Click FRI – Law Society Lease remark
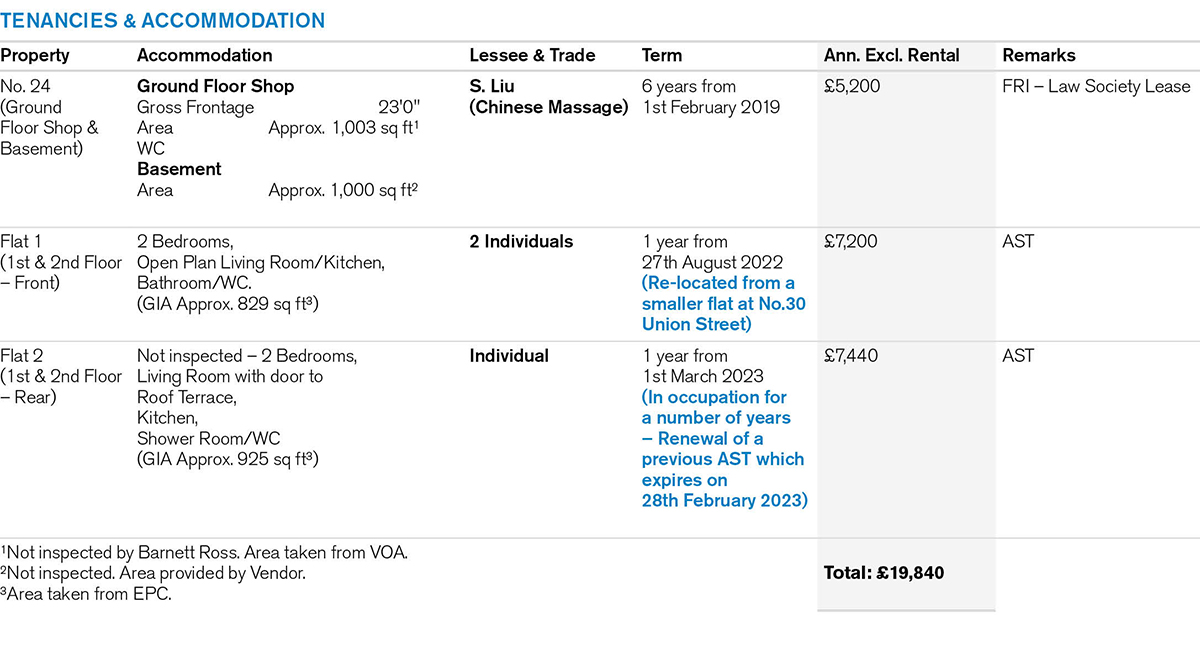Screen dimensions: 1200x659 [x=1096, y=87]
